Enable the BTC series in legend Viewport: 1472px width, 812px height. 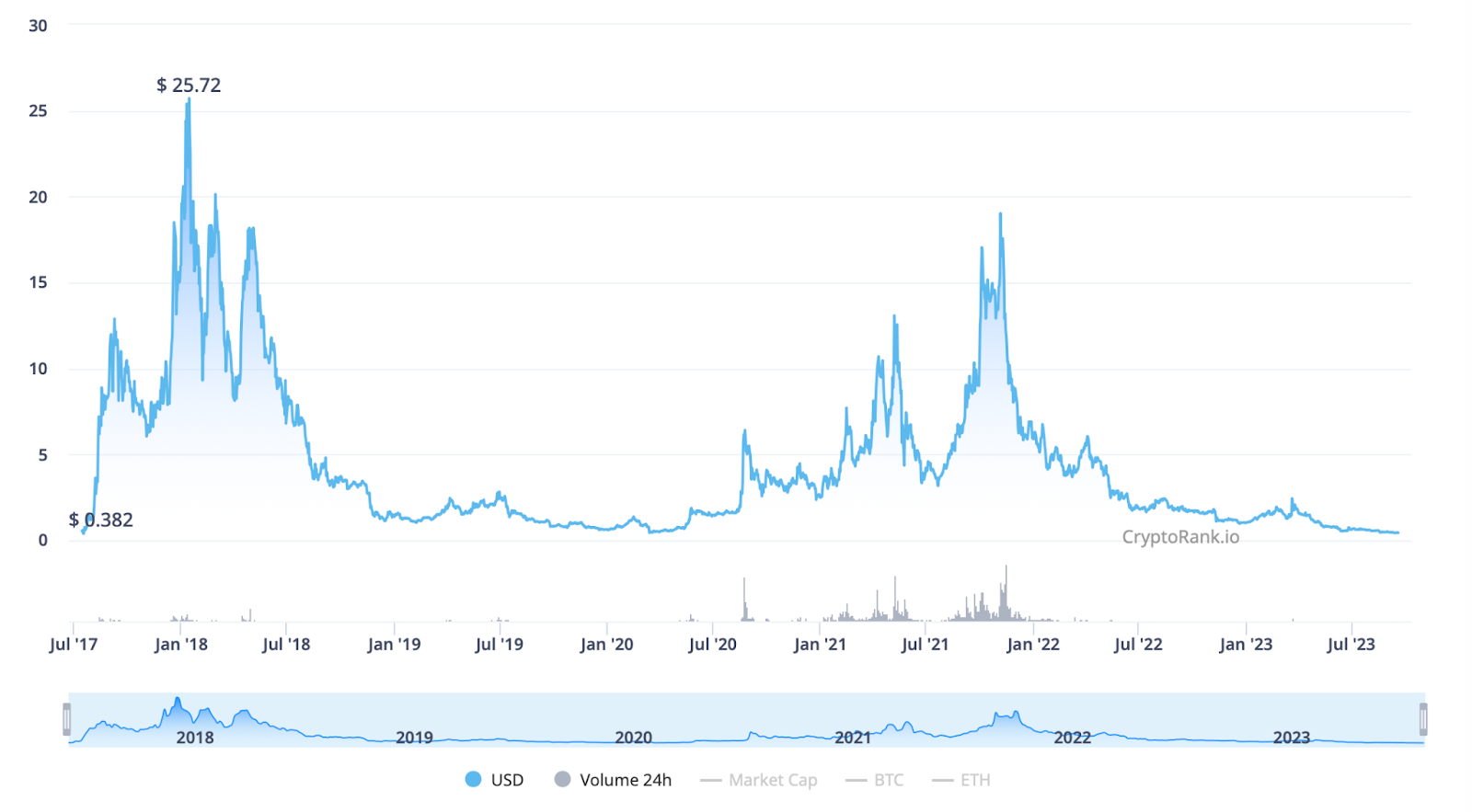(x=875, y=780)
